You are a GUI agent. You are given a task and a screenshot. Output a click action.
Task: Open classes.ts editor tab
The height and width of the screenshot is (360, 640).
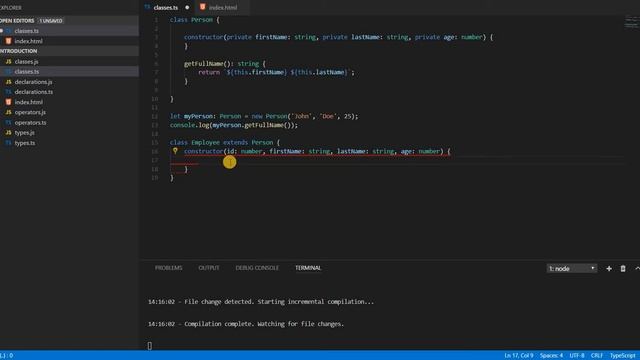(x=165, y=7)
